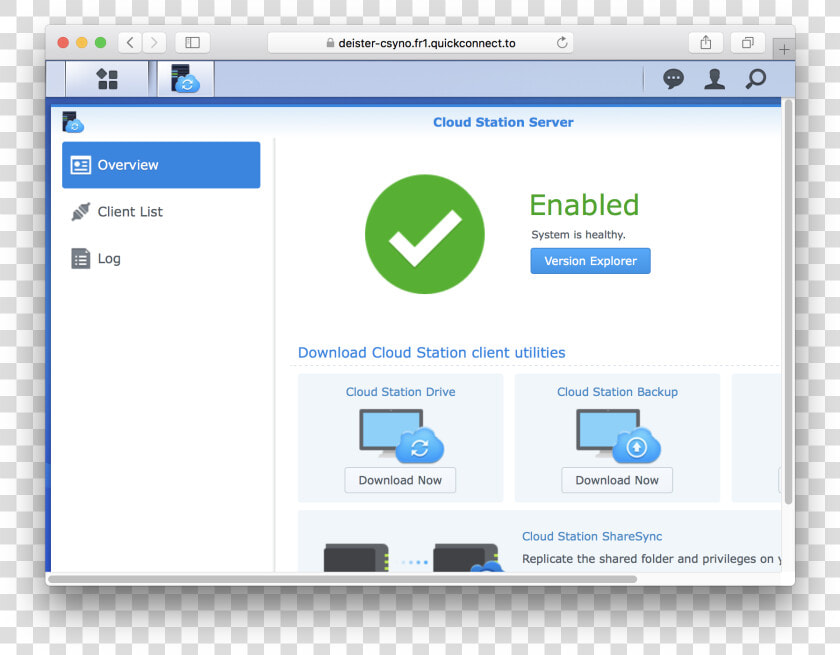
Task: Click Download Cloud Station client utilities heading
Action: (x=431, y=352)
